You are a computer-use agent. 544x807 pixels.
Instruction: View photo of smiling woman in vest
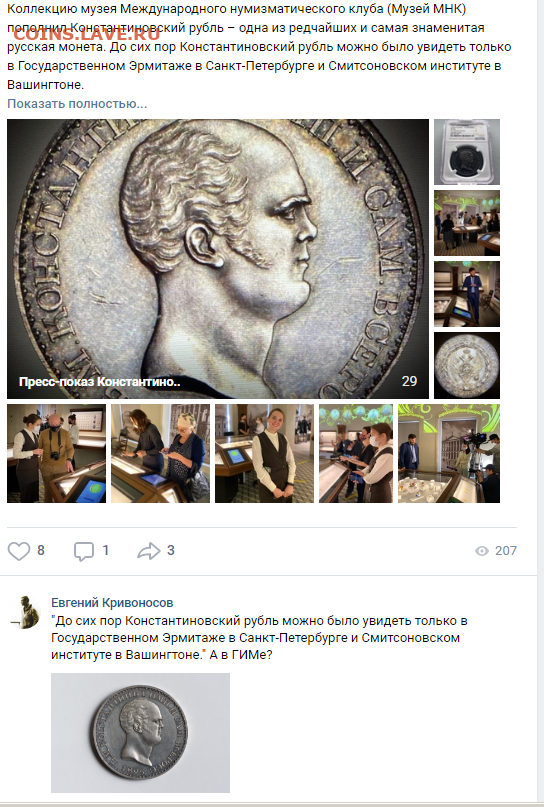point(264,453)
